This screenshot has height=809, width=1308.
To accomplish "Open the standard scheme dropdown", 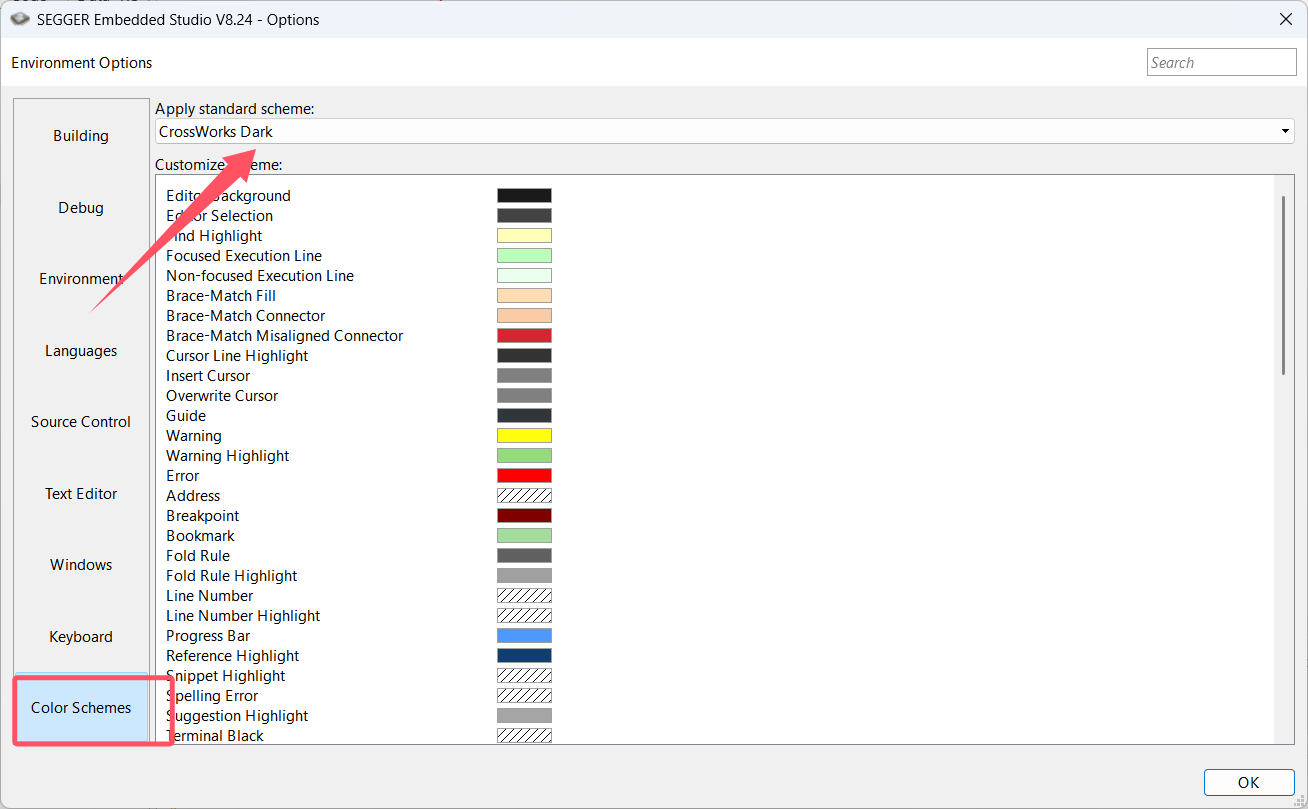I will pyautogui.click(x=725, y=131).
